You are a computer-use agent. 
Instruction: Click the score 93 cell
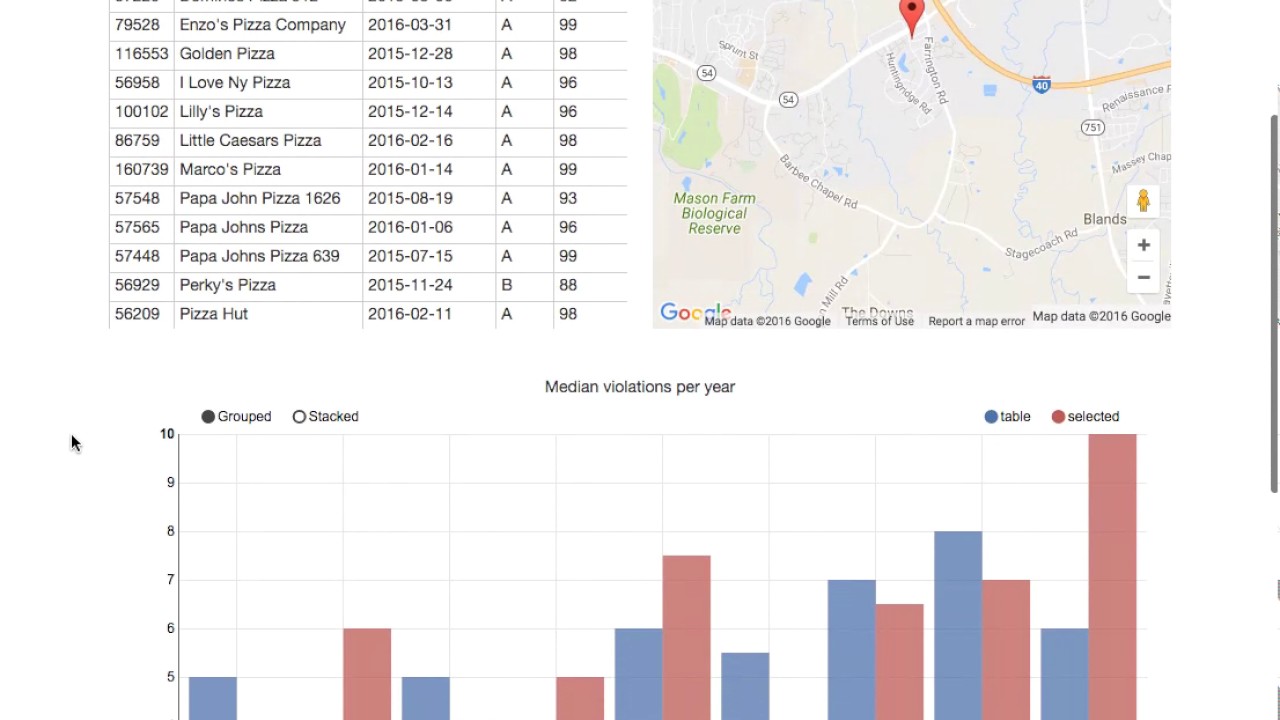590,199
